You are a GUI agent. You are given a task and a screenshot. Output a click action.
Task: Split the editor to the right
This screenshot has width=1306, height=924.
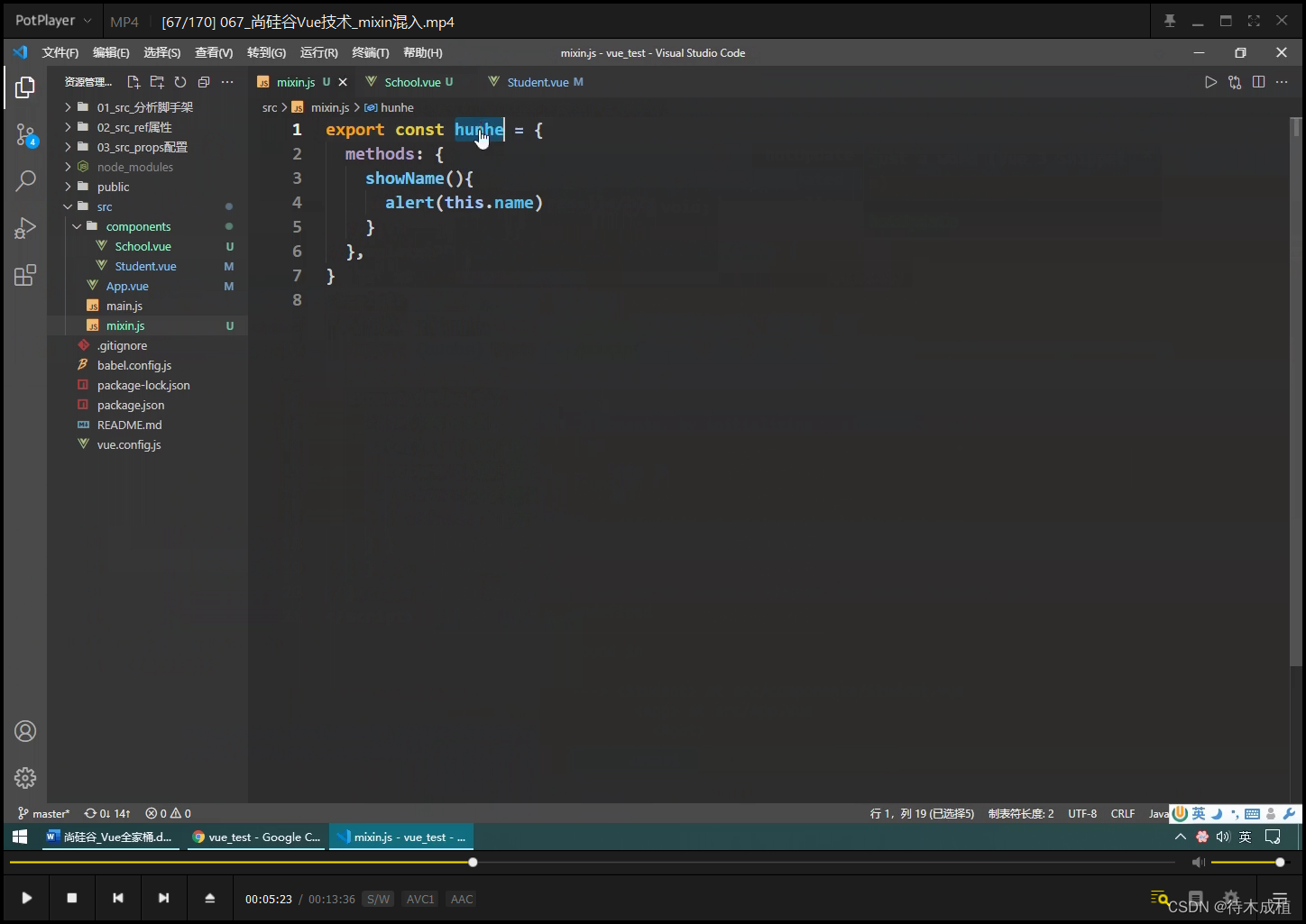point(1258,82)
